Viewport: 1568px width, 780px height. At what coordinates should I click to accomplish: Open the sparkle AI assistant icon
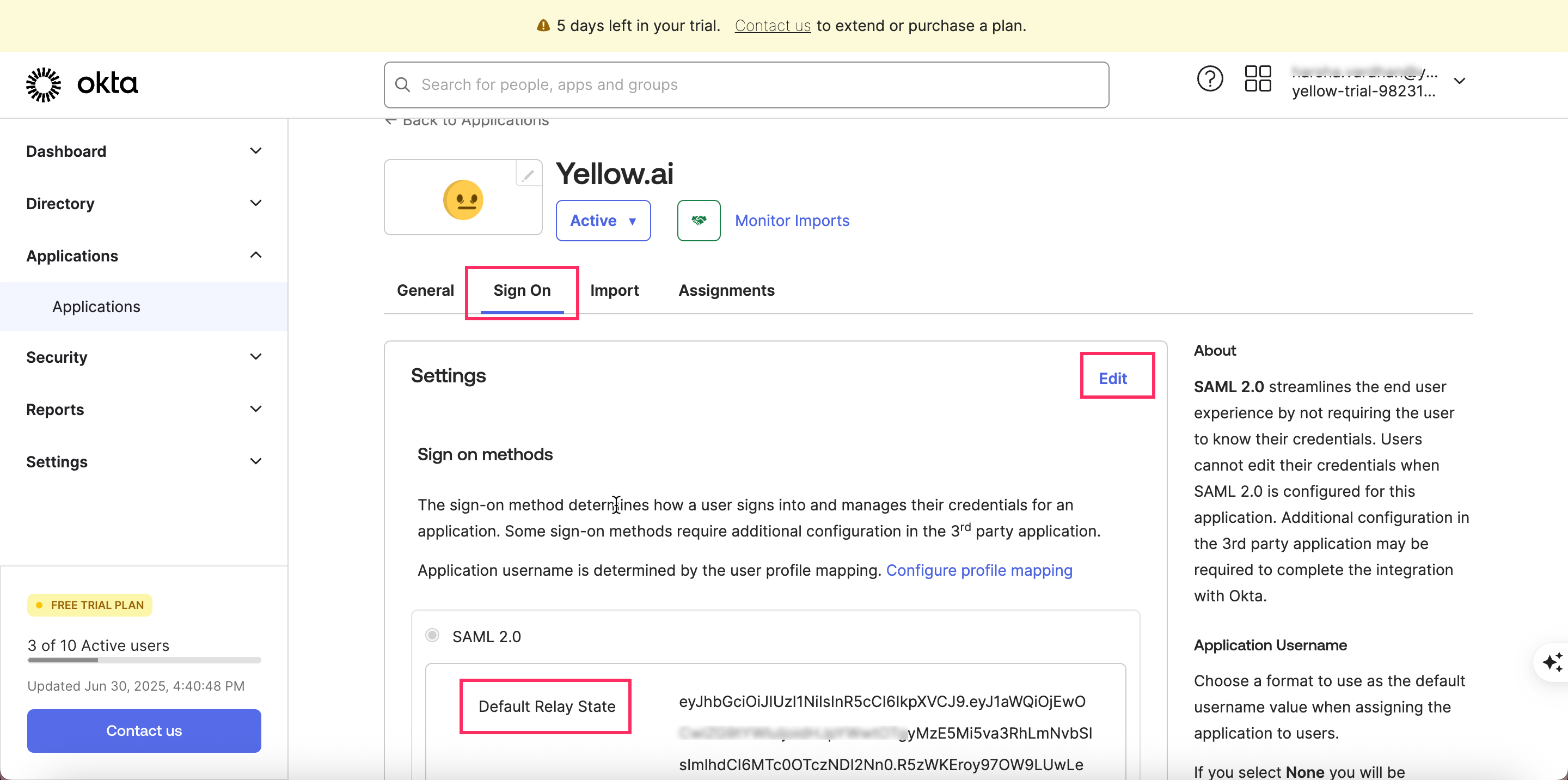point(1552,661)
